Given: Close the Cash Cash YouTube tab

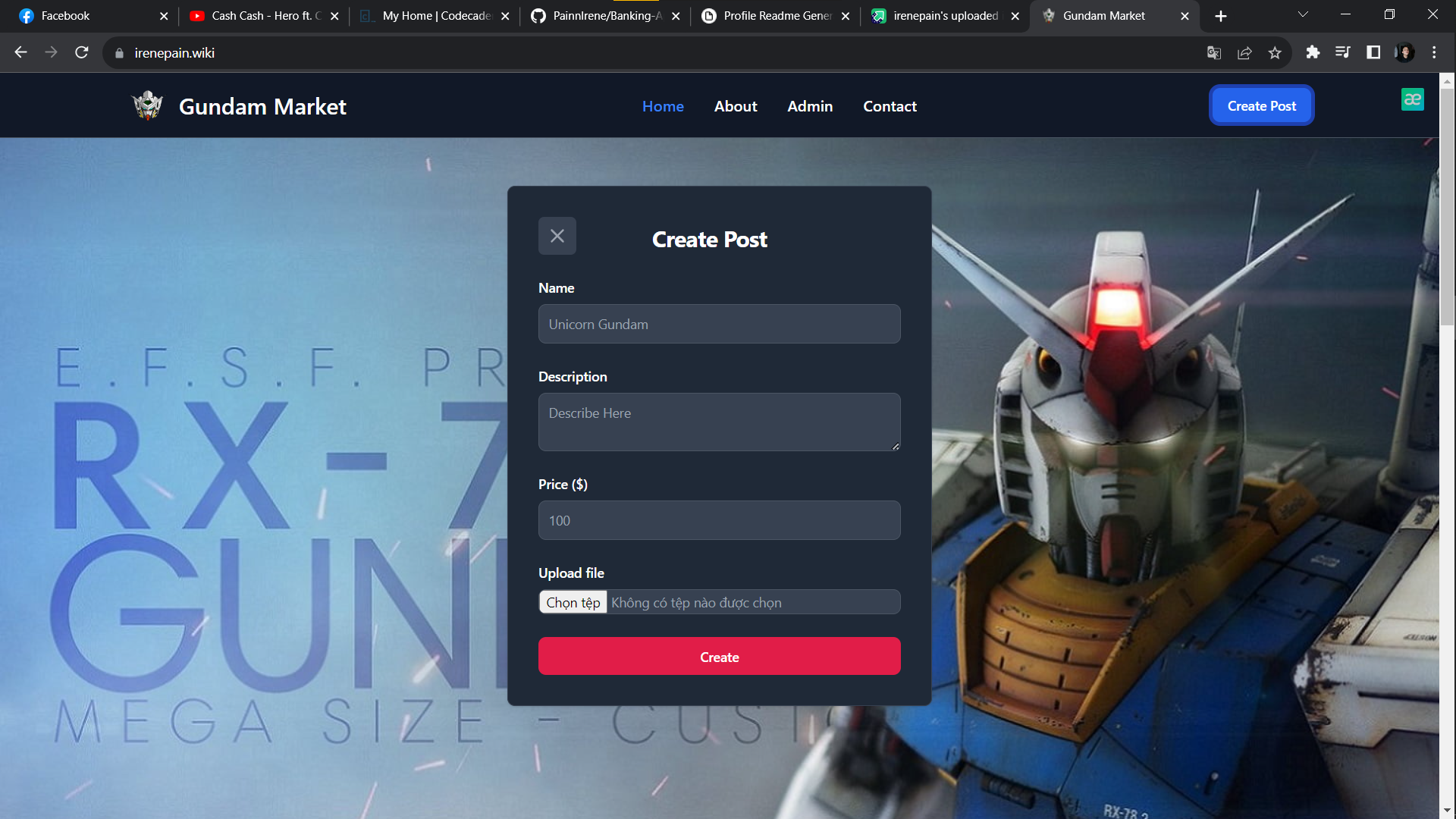Looking at the screenshot, I should [334, 16].
